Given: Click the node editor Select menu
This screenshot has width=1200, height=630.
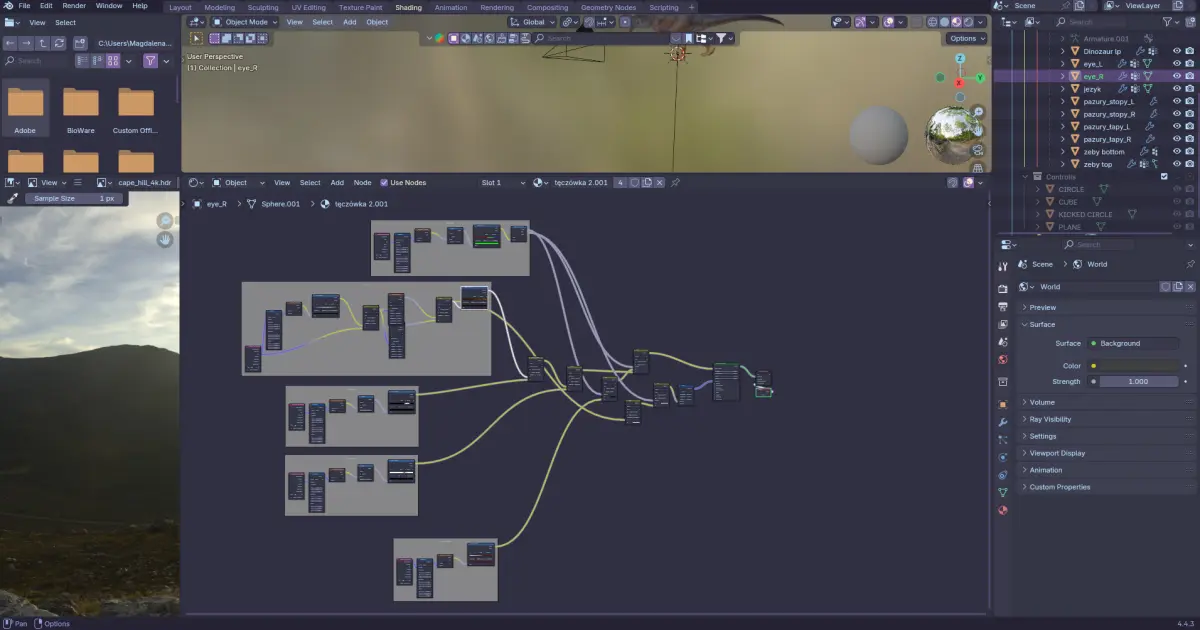Looking at the screenshot, I should tap(311, 183).
